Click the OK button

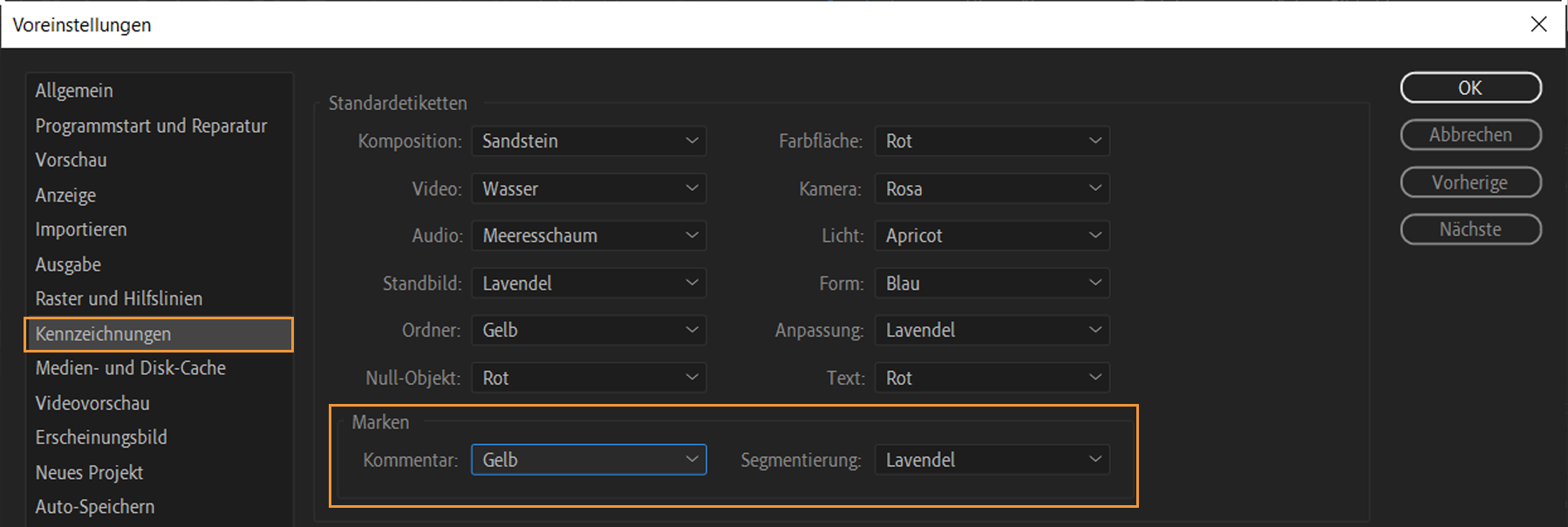(x=1470, y=88)
